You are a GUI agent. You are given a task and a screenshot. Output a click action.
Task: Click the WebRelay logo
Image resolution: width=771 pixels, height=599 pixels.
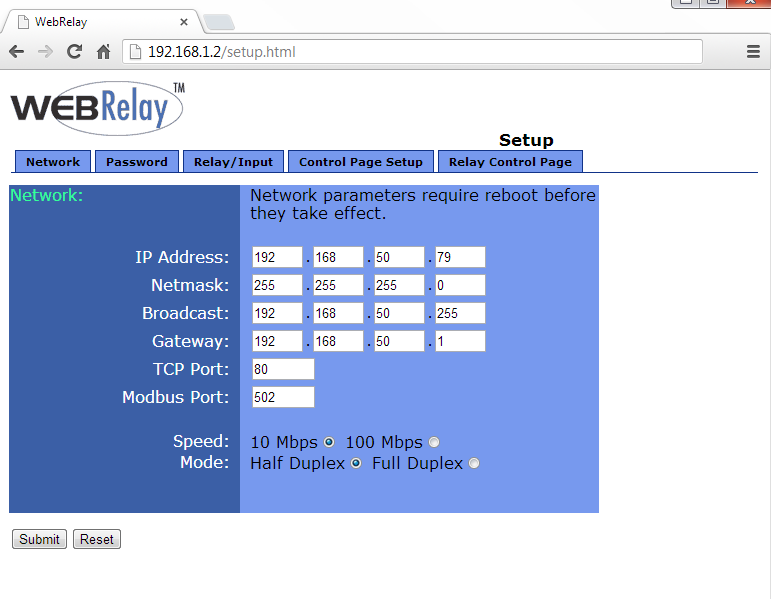point(98,108)
